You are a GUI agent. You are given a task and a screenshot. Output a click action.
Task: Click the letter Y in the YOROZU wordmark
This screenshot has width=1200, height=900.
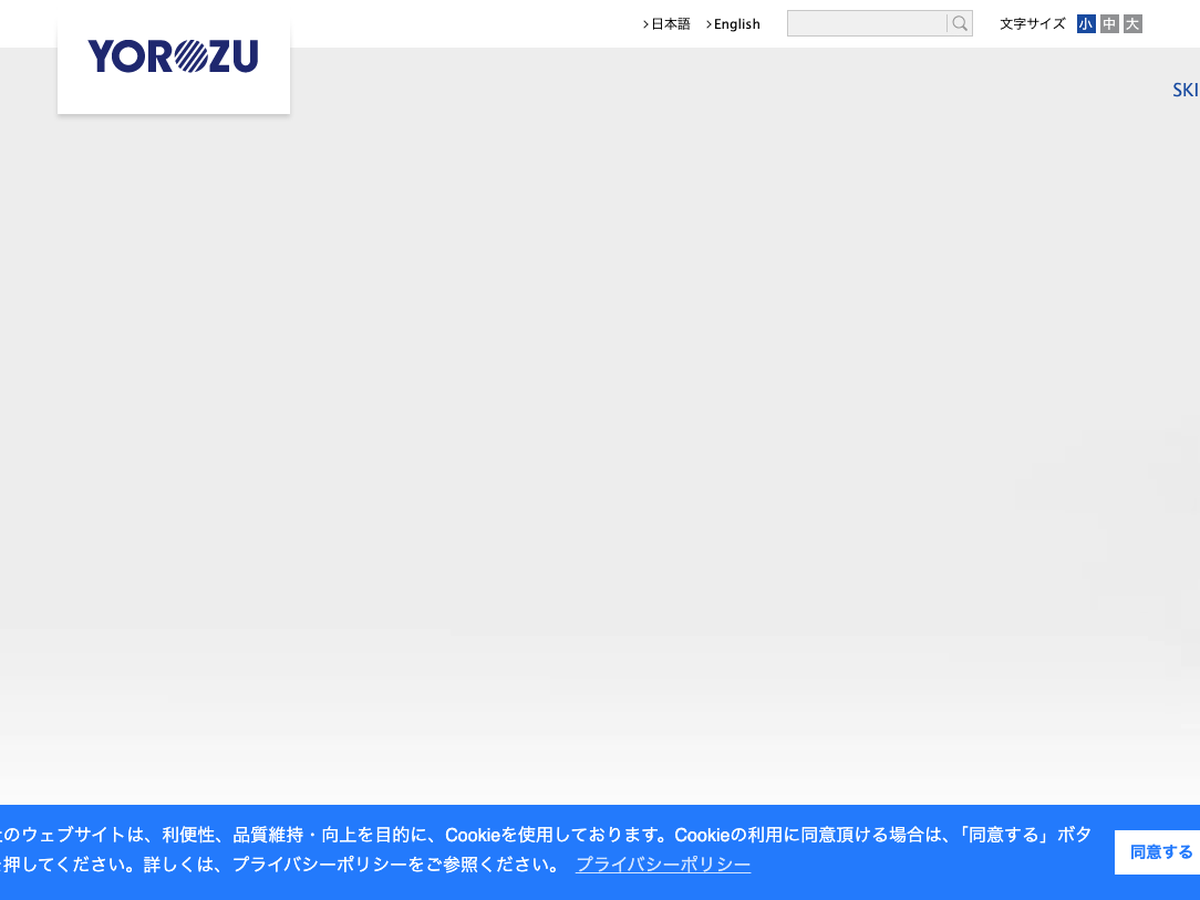tap(102, 57)
